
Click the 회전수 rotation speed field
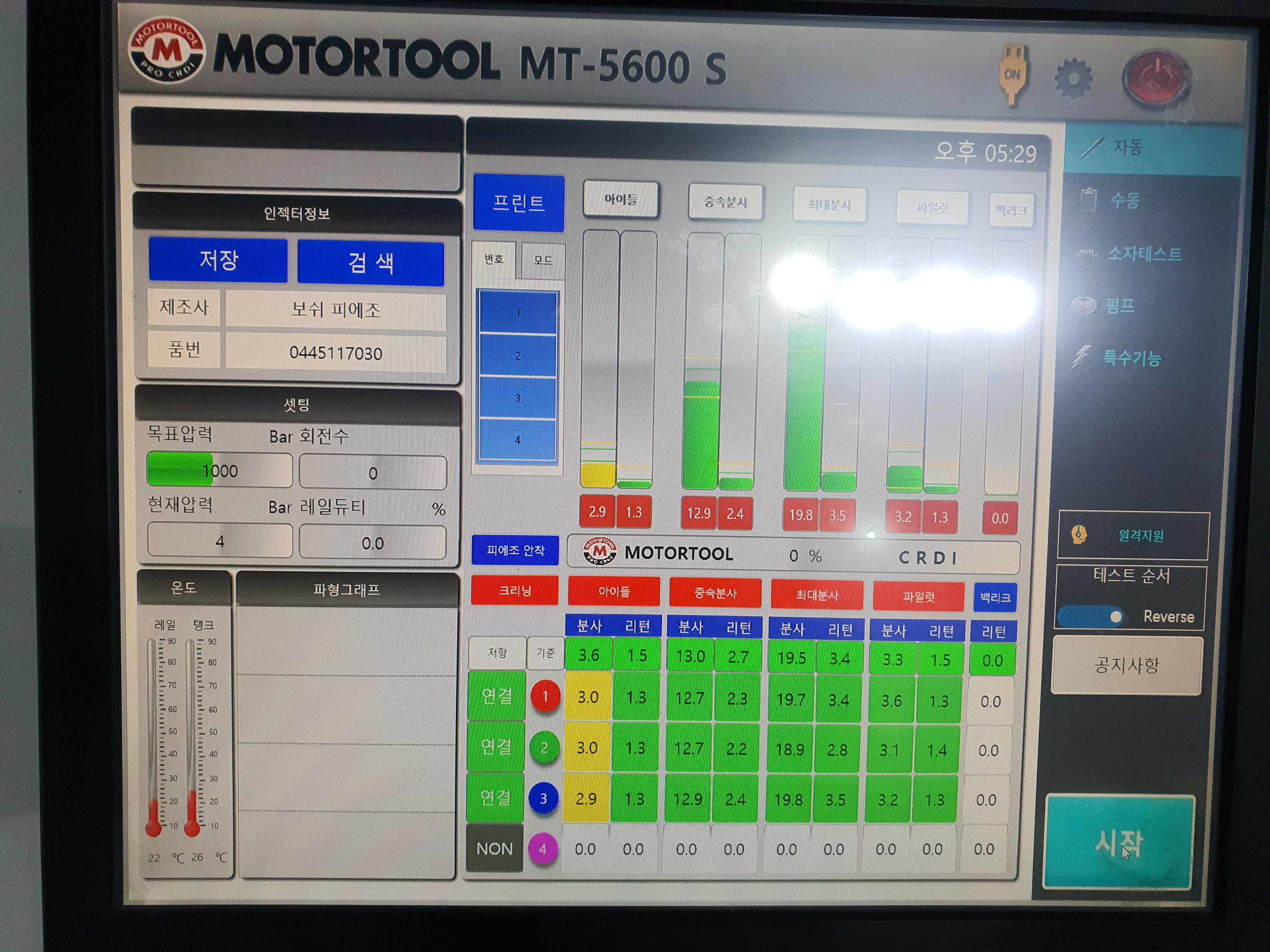(373, 473)
